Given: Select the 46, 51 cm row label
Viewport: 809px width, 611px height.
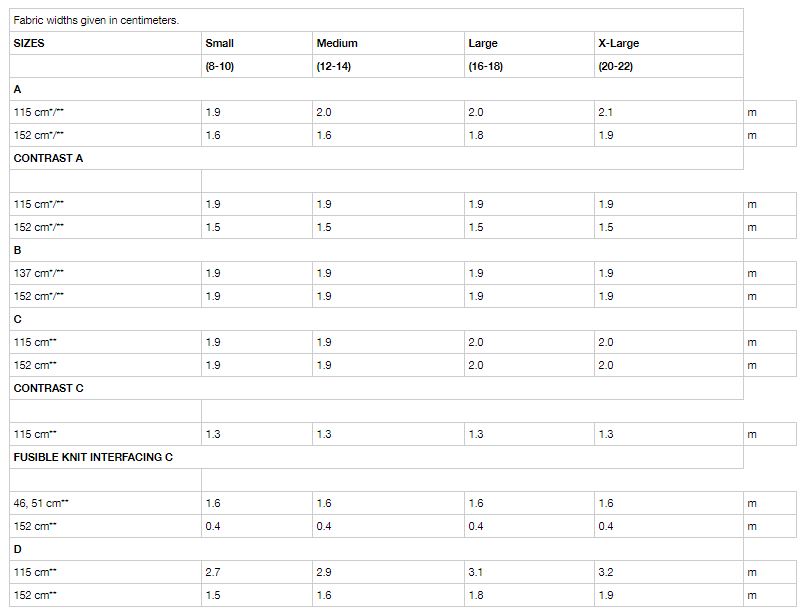Looking at the screenshot, I should click(41, 503).
